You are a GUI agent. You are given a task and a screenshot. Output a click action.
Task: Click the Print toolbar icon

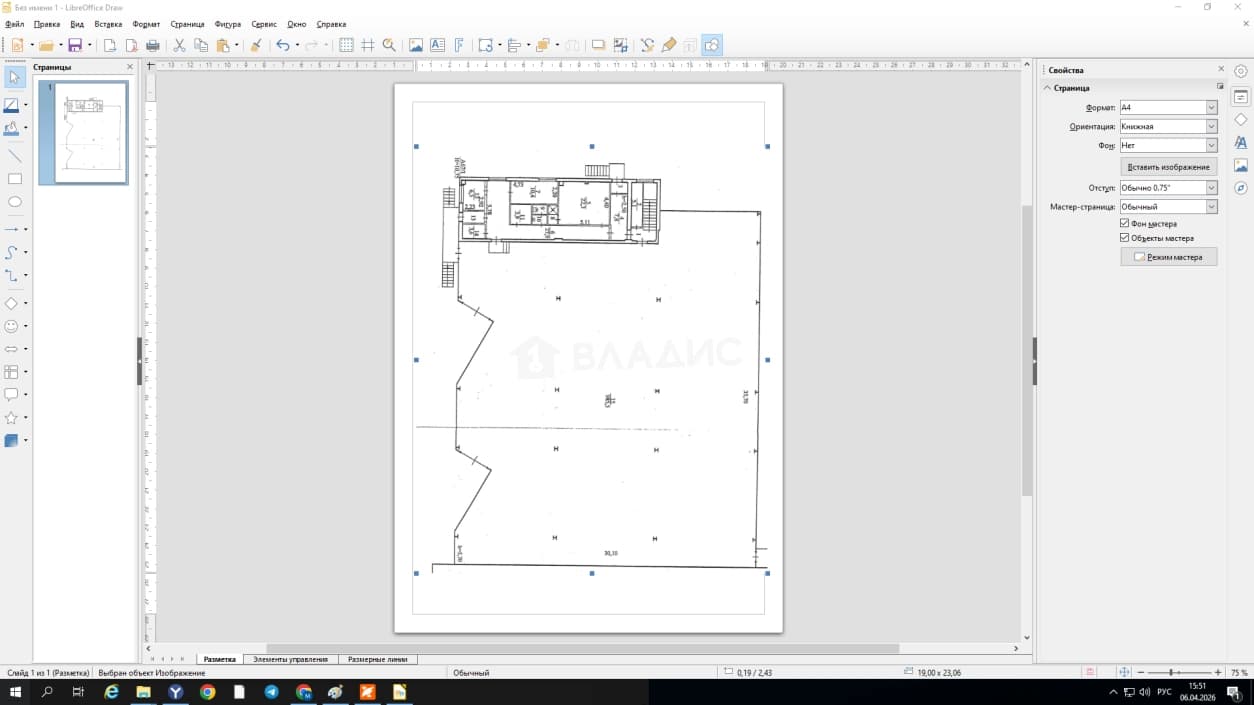point(153,45)
